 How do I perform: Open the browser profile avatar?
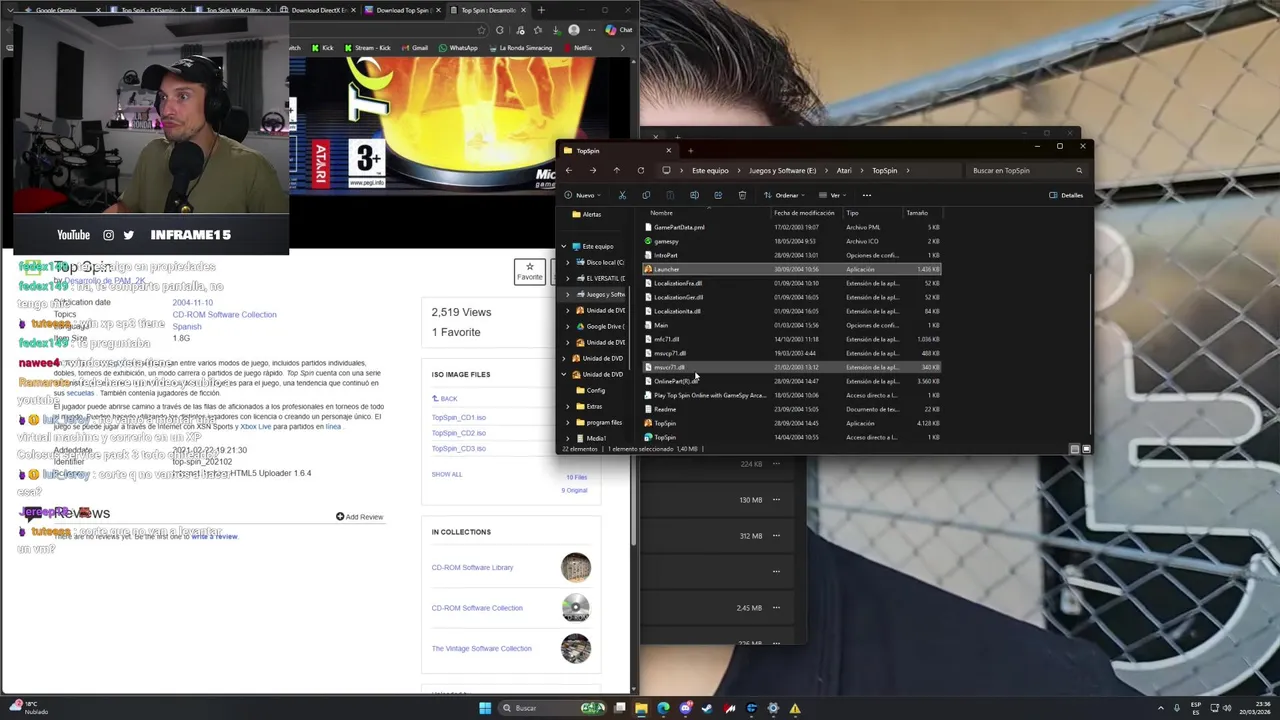(573, 30)
